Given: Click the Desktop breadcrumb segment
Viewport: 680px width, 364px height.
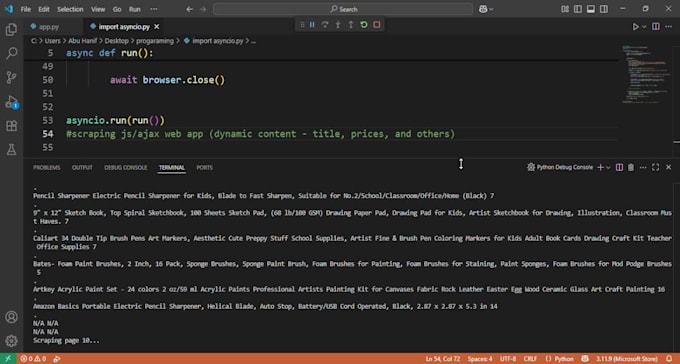Looking at the screenshot, I should point(117,41).
